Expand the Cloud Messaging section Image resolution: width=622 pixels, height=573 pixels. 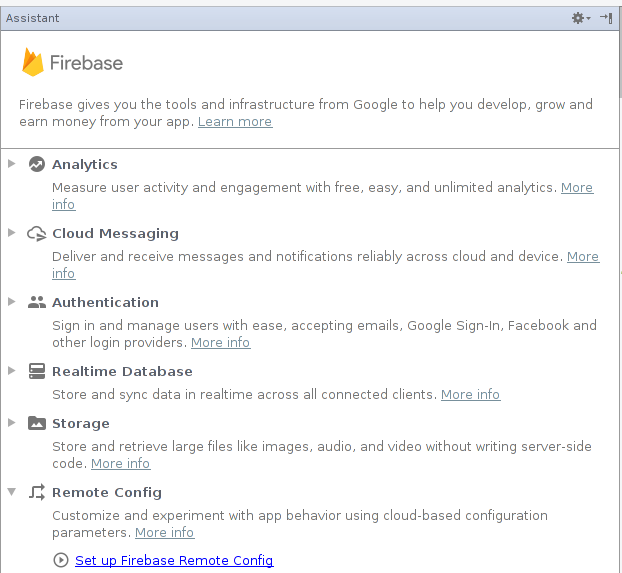coord(12,233)
